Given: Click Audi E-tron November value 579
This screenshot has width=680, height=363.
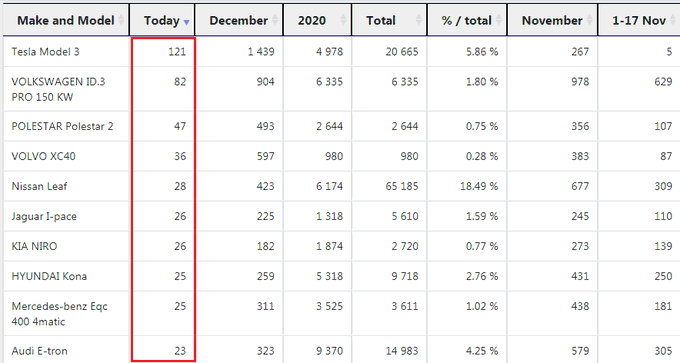Looking at the screenshot, I should click(580, 350).
